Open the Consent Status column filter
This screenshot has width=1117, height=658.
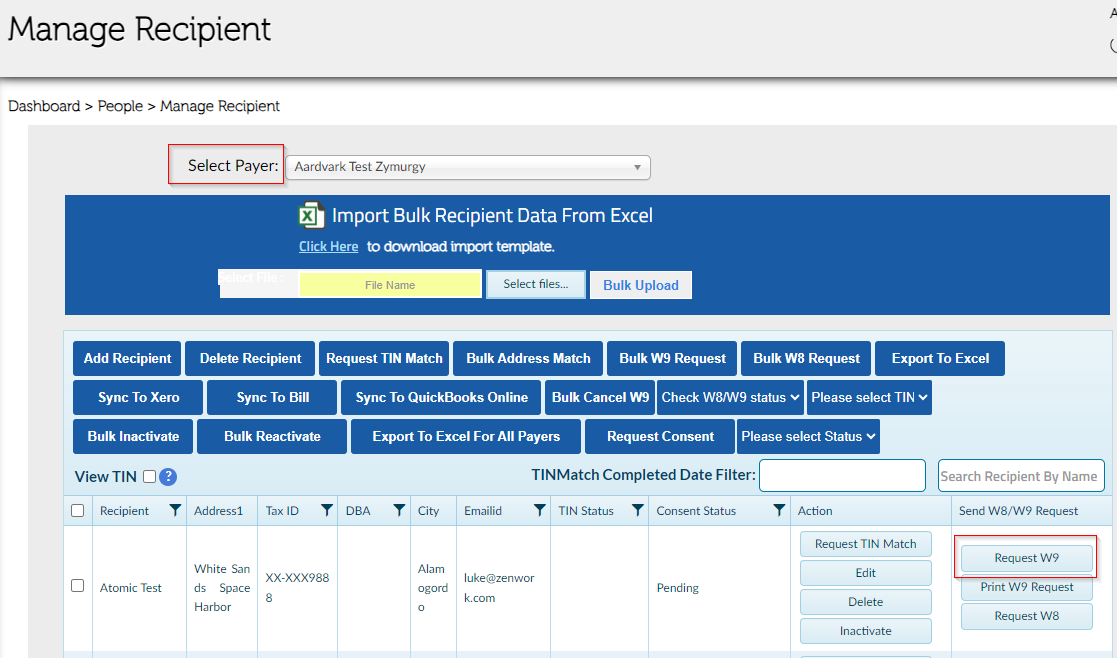tap(779, 511)
